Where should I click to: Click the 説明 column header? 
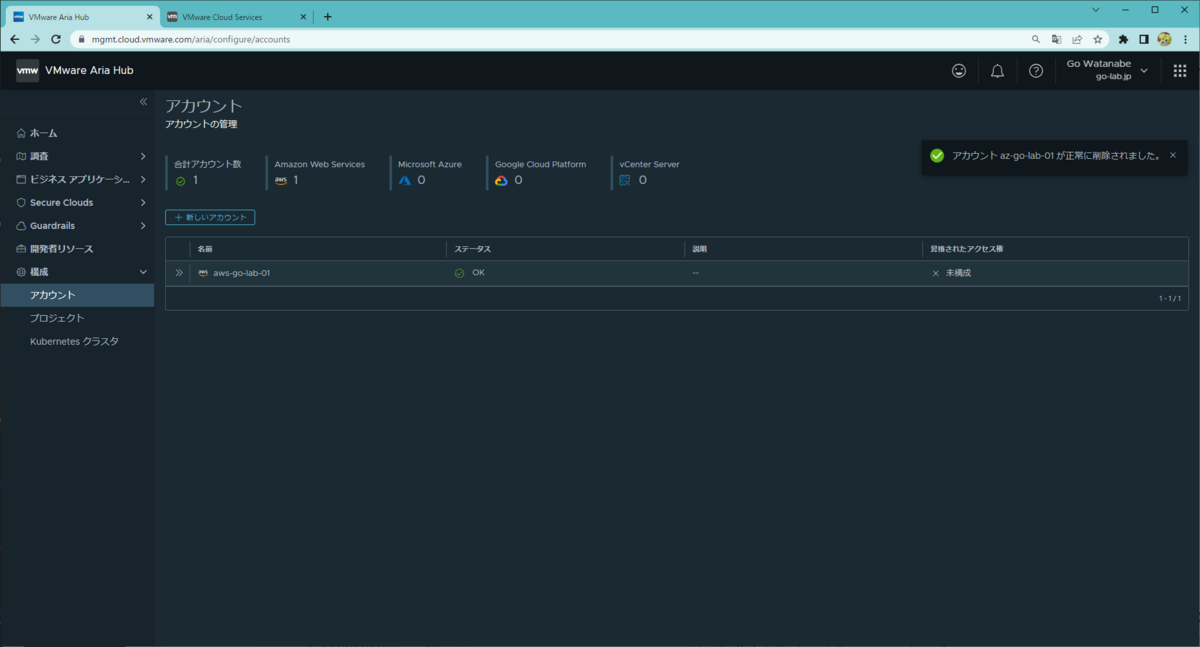pos(700,248)
